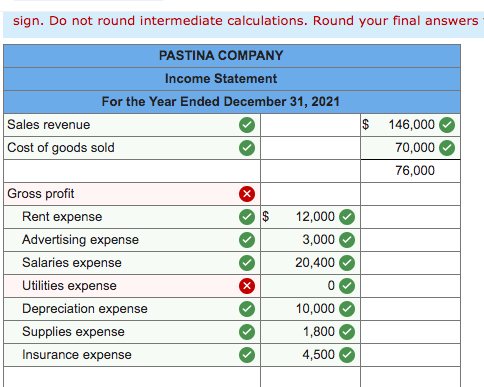The height and width of the screenshot is (387, 484).
Task: Click the green check next to 20,400
Action: point(347,263)
